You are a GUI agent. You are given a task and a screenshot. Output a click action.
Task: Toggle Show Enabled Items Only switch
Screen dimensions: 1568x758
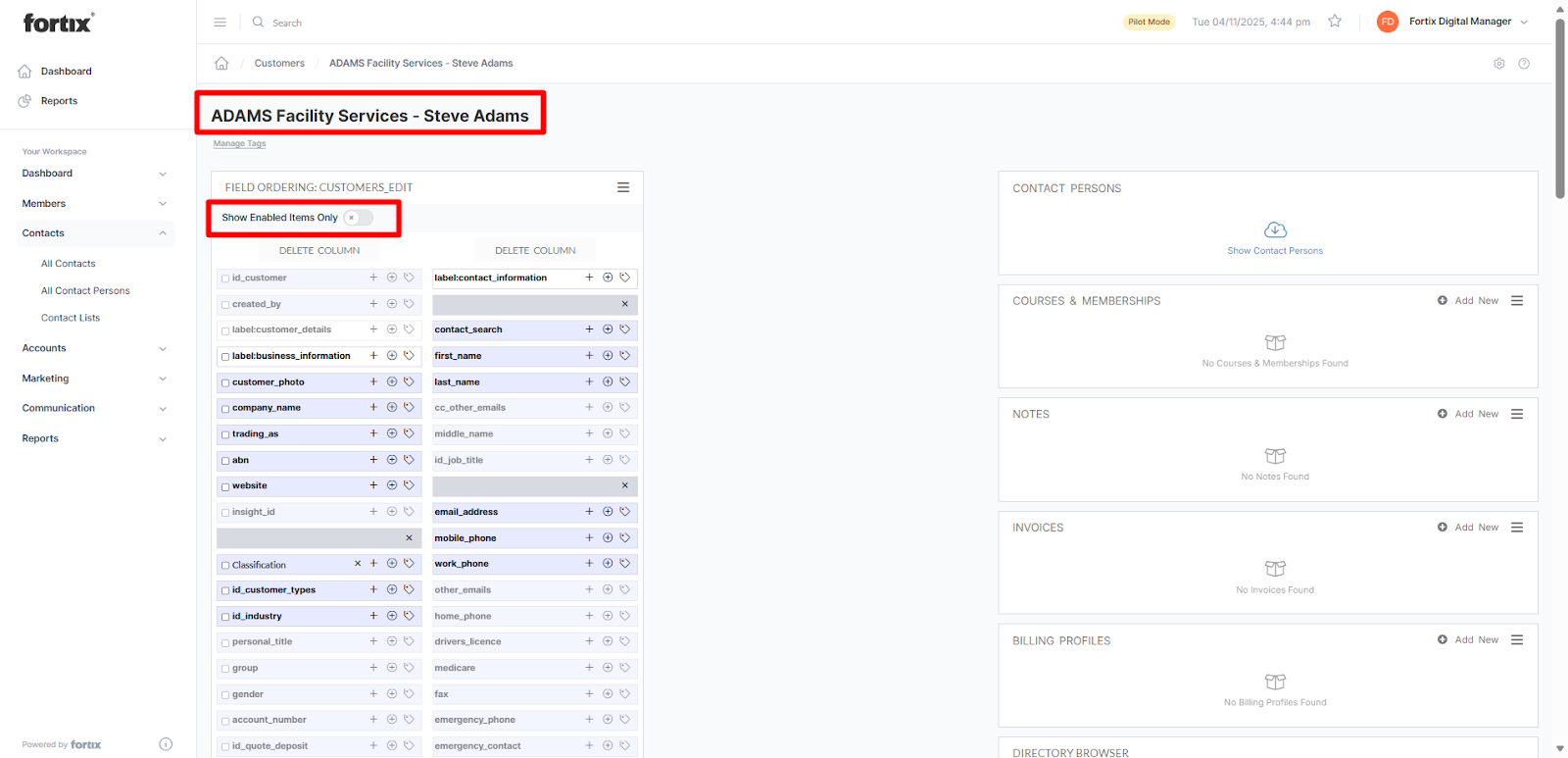tap(358, 218)
